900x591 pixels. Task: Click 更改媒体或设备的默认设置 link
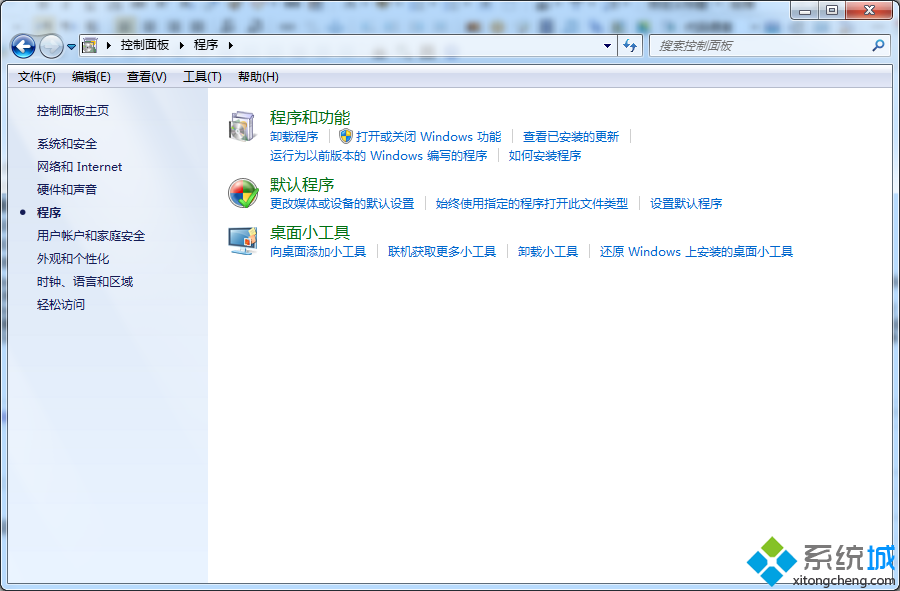click(342, 204)
